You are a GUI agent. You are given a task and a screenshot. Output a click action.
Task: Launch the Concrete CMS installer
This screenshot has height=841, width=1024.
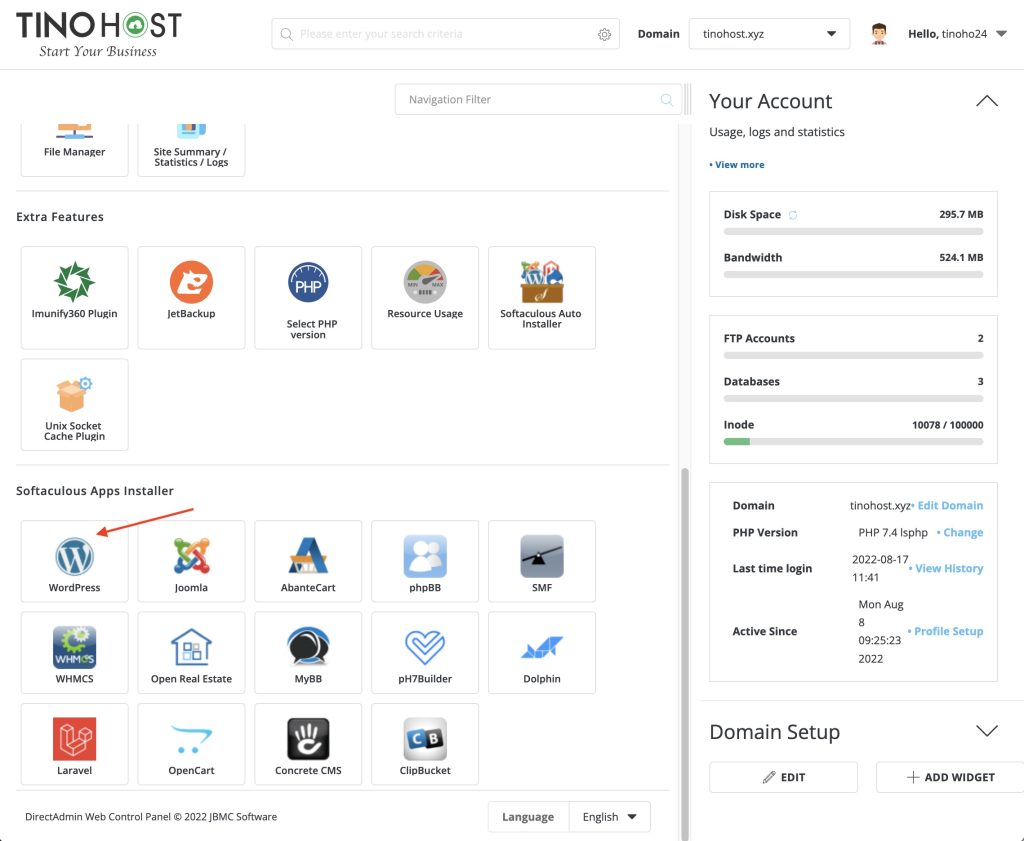click(308, 744)
